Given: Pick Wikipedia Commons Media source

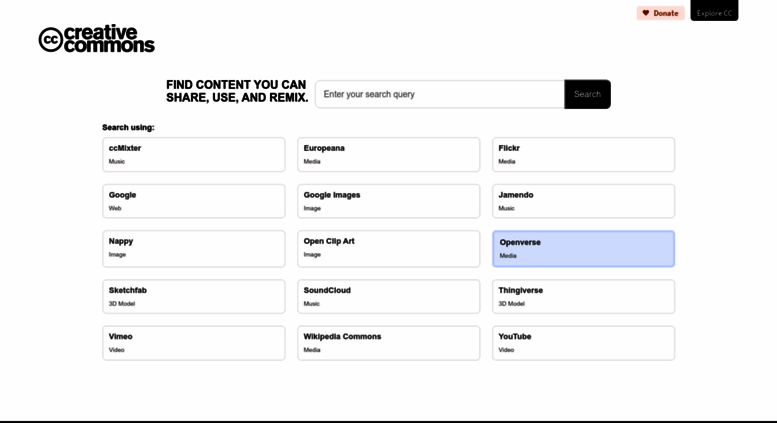Looking at the screenshot, I should pos(388,343).
